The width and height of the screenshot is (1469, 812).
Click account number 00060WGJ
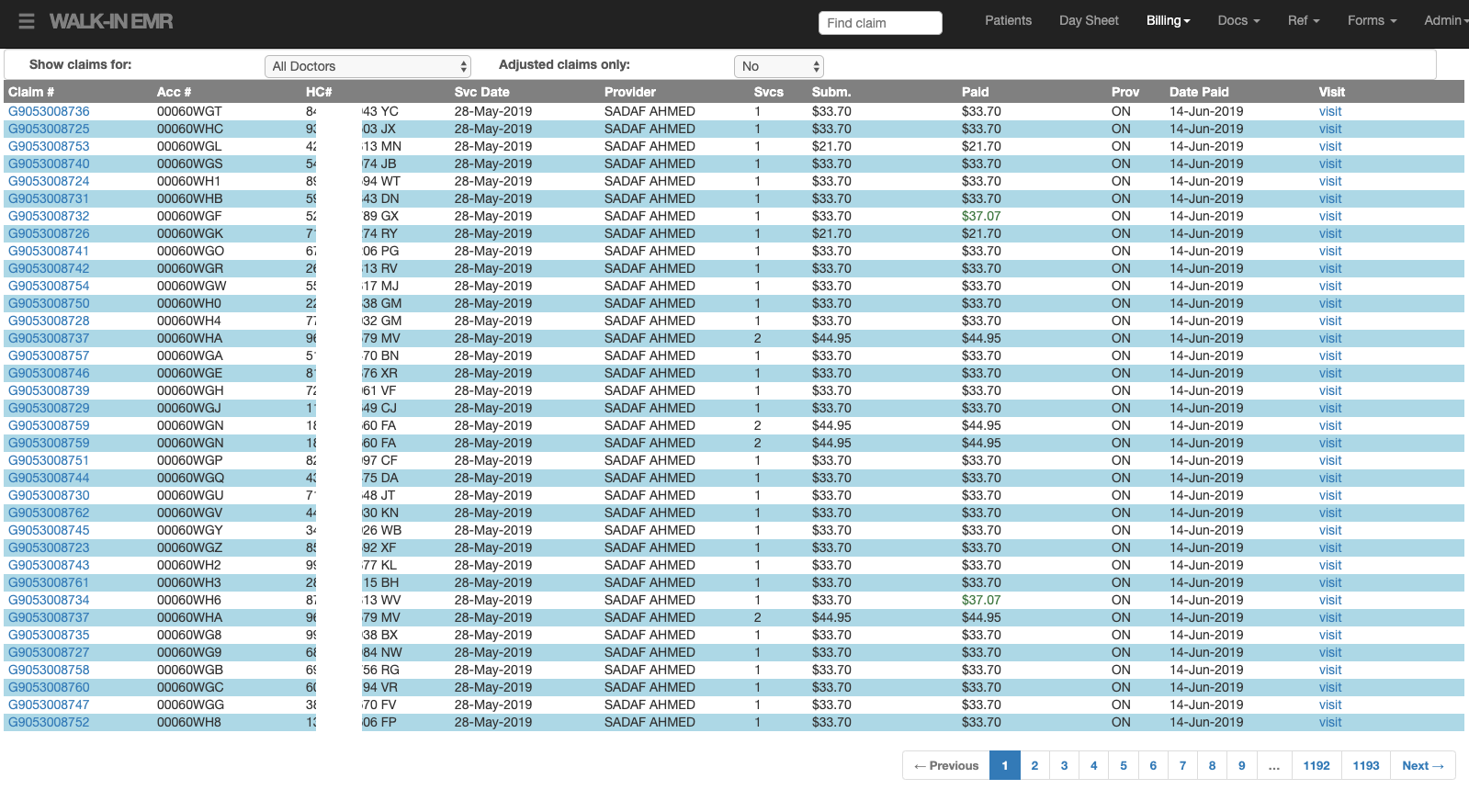[188, 408]
